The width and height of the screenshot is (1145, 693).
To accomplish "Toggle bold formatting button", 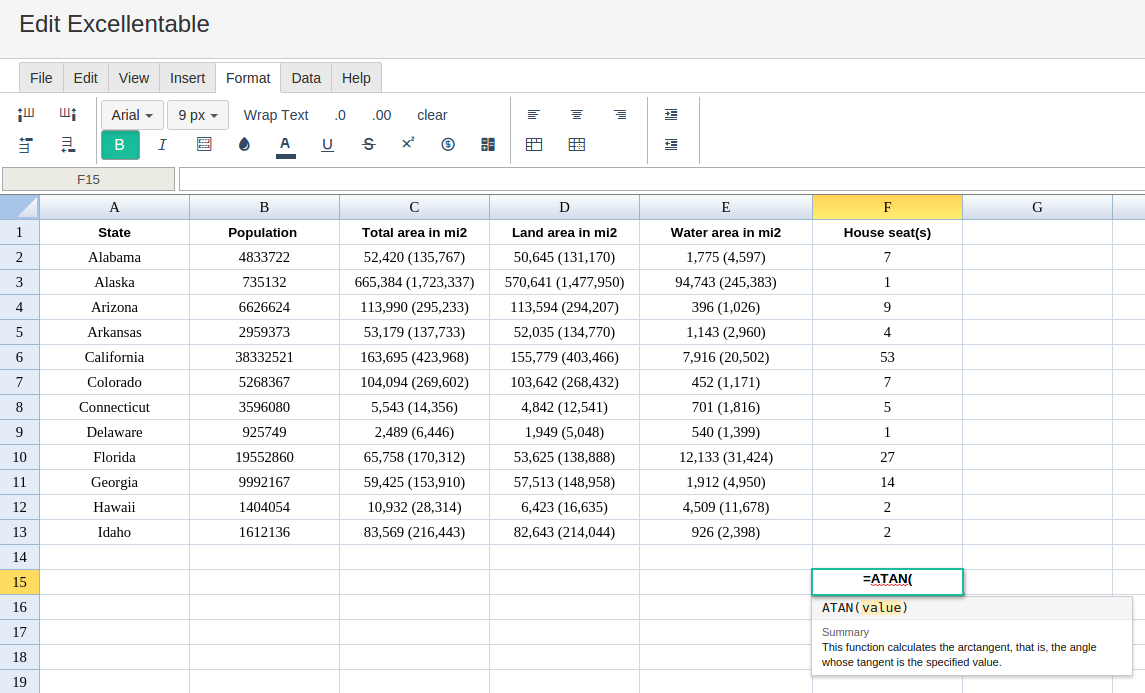I will click(120, 145).
